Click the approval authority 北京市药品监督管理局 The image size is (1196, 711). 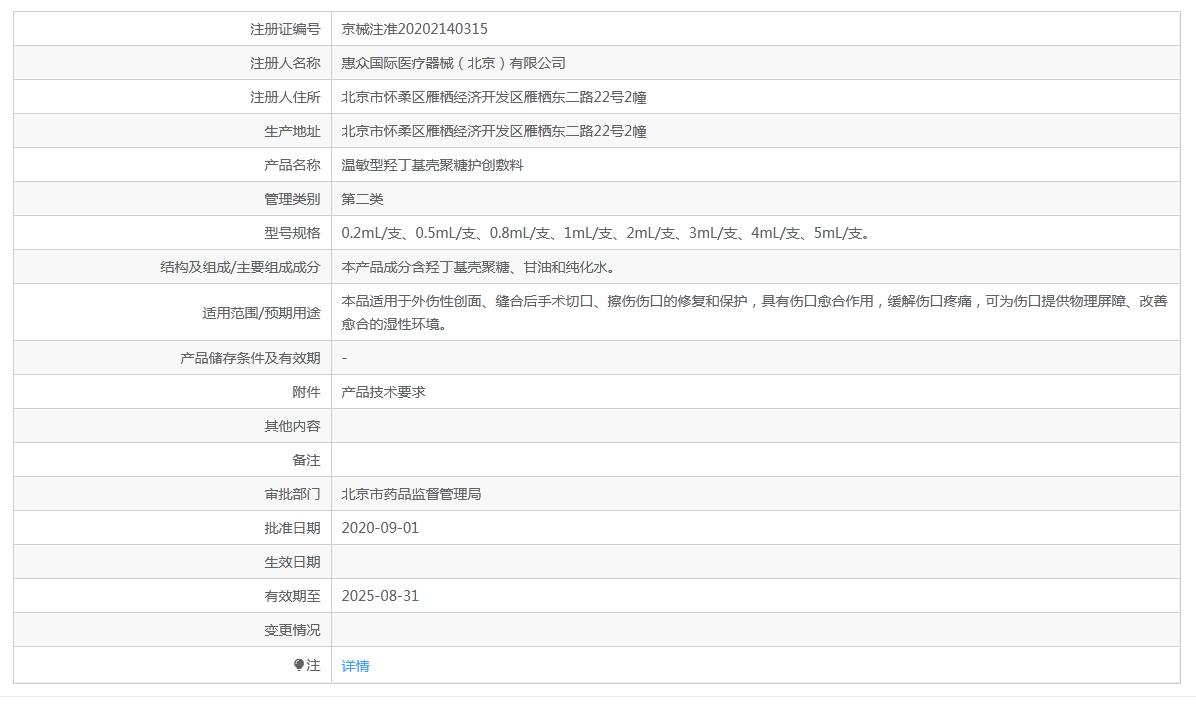click(x=411, y=494)
